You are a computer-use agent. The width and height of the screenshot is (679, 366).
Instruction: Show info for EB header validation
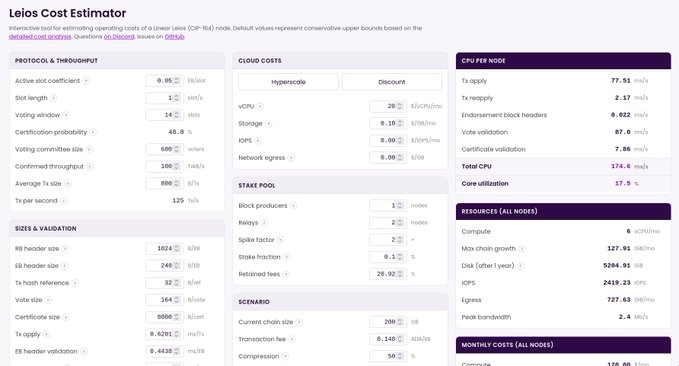[84, 352]
